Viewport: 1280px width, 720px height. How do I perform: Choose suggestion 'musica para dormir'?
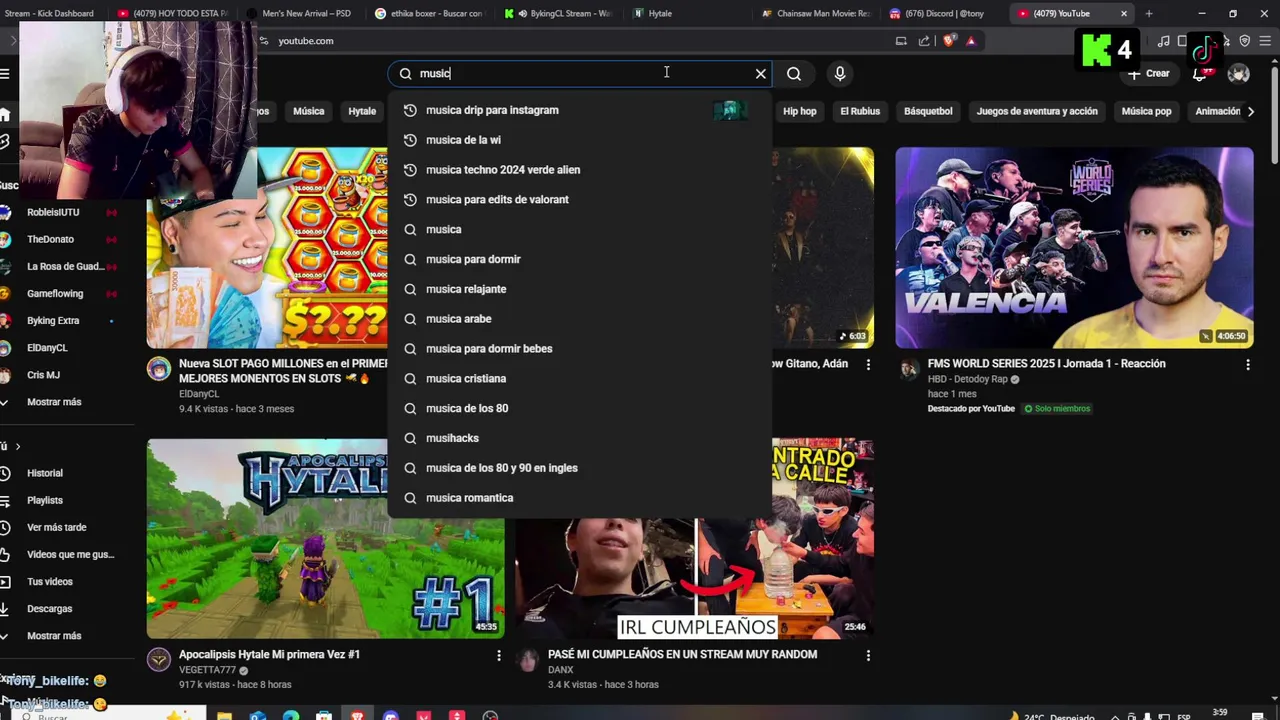coord(580,259)
